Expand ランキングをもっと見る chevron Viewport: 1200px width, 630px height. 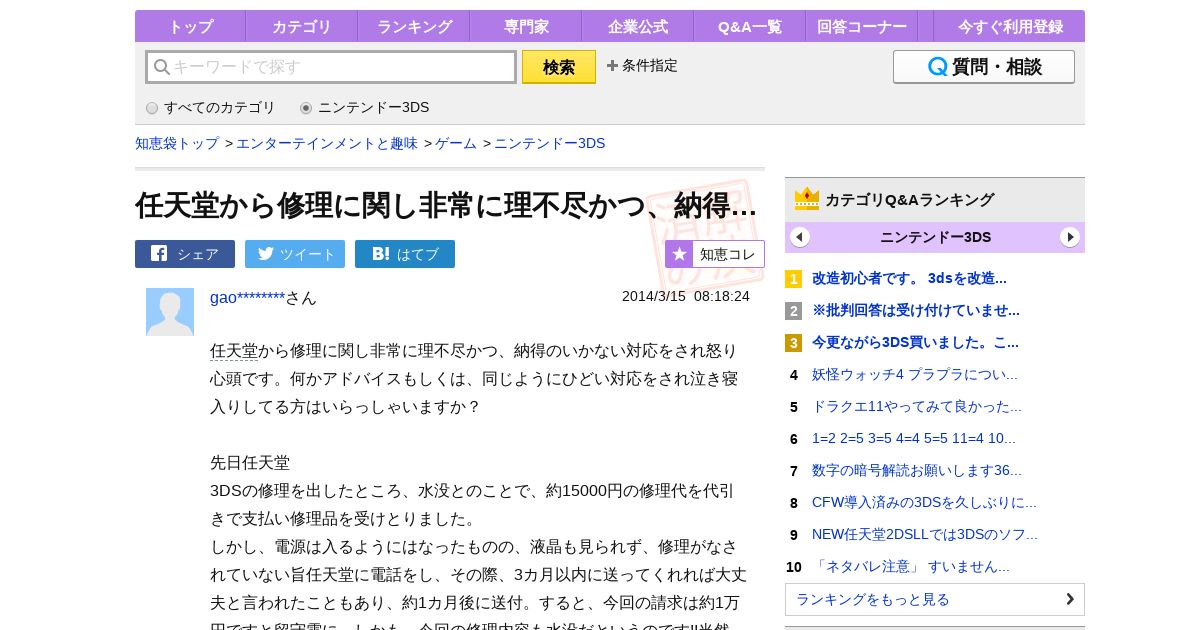(1070, 599)
